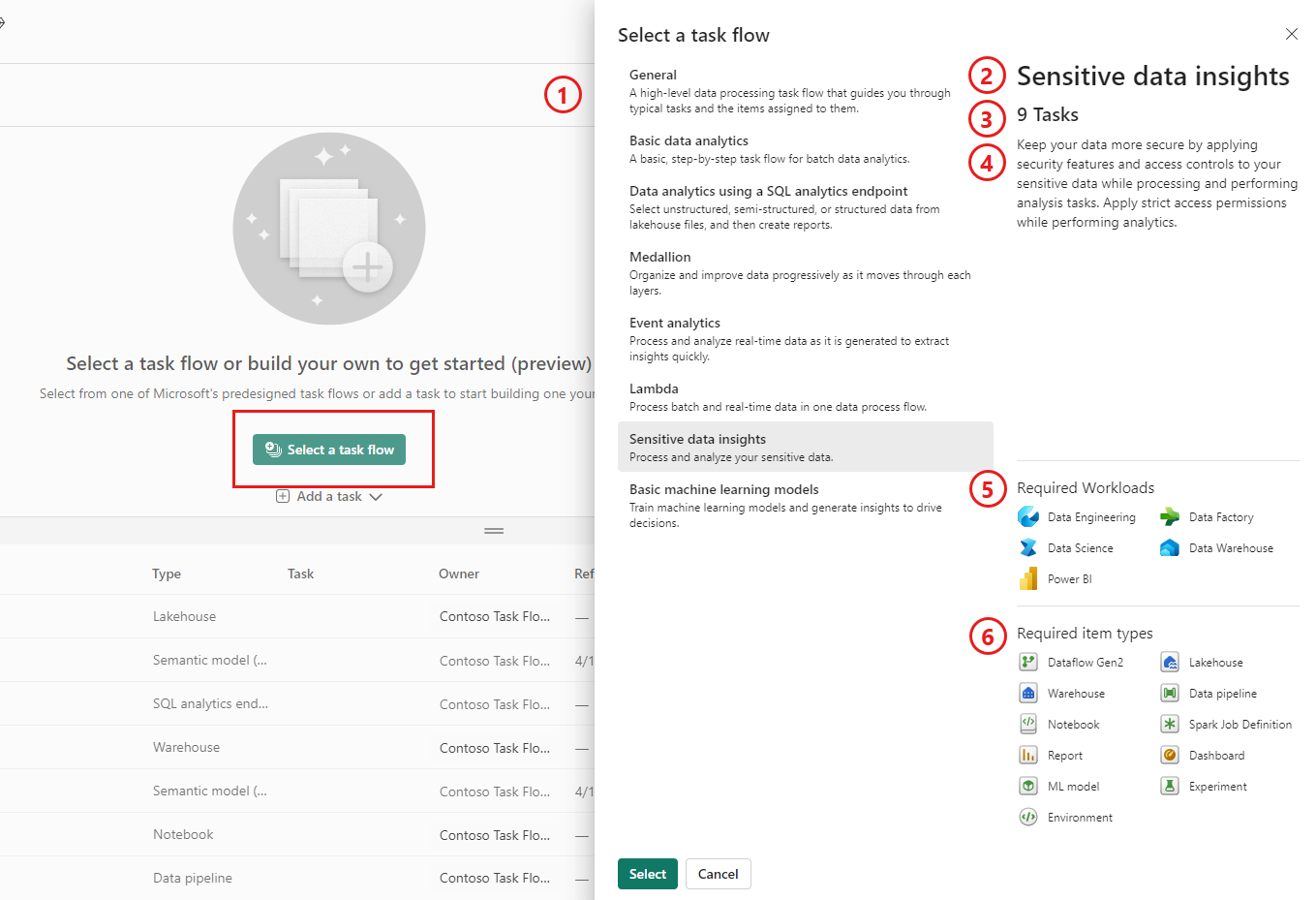
Task: Select the Data pipeline row in the list
Action: [297, 878]
